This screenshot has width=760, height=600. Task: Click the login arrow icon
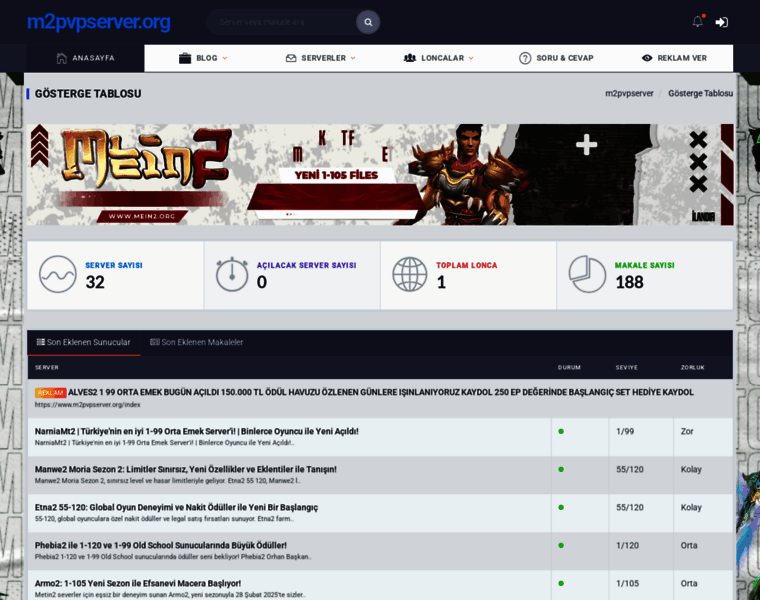pos(722,22)
